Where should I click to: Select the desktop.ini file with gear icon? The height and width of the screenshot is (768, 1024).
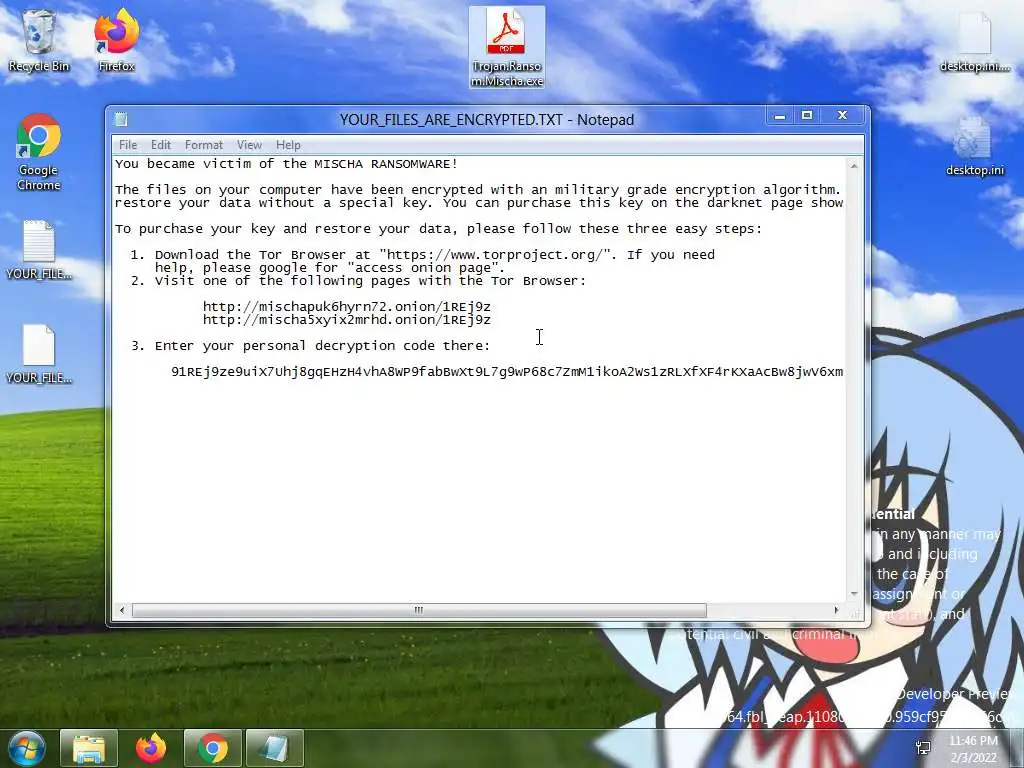tap(974, 147)
